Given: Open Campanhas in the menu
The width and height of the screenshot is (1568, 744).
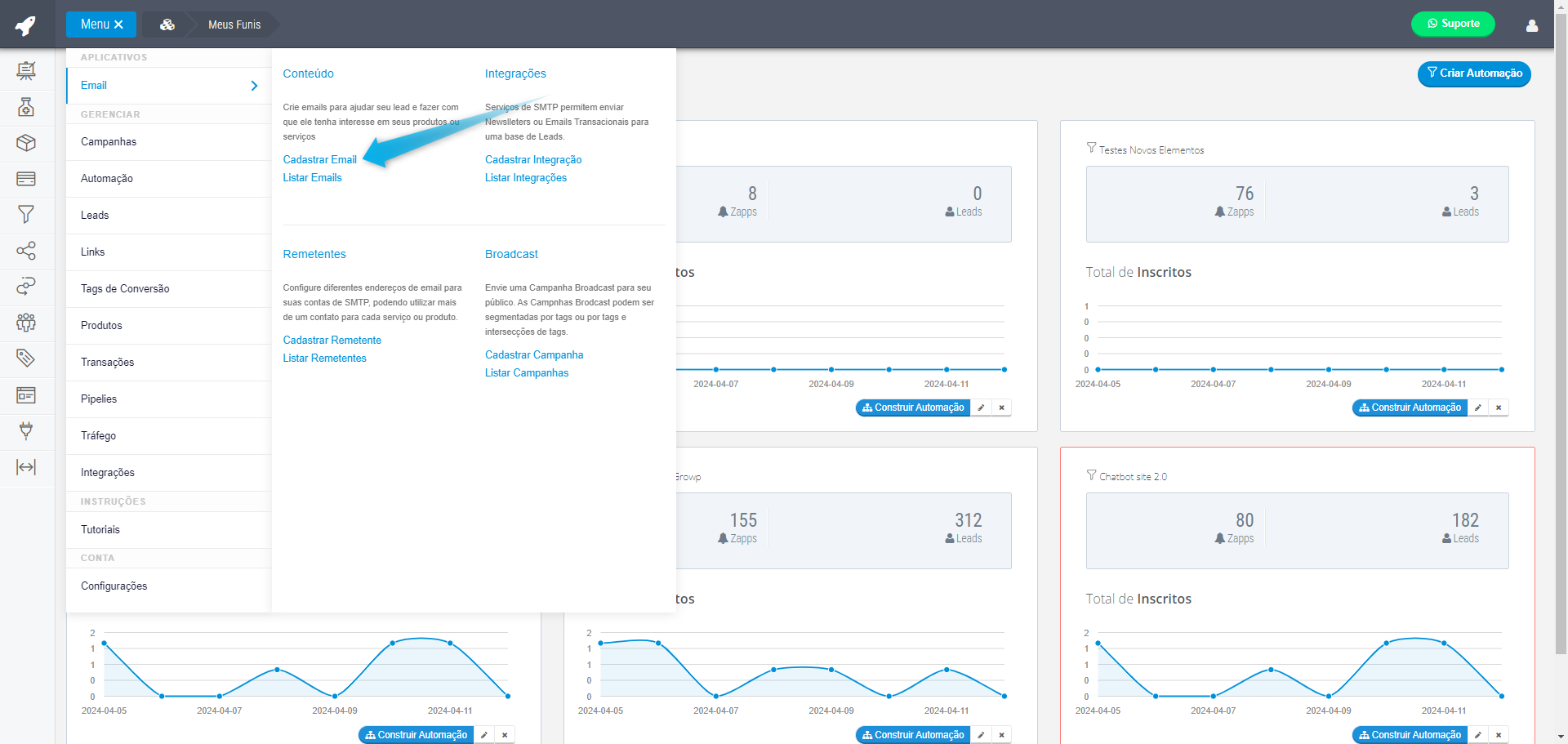Looking at the screenshot, I should [x=109, y=142].
